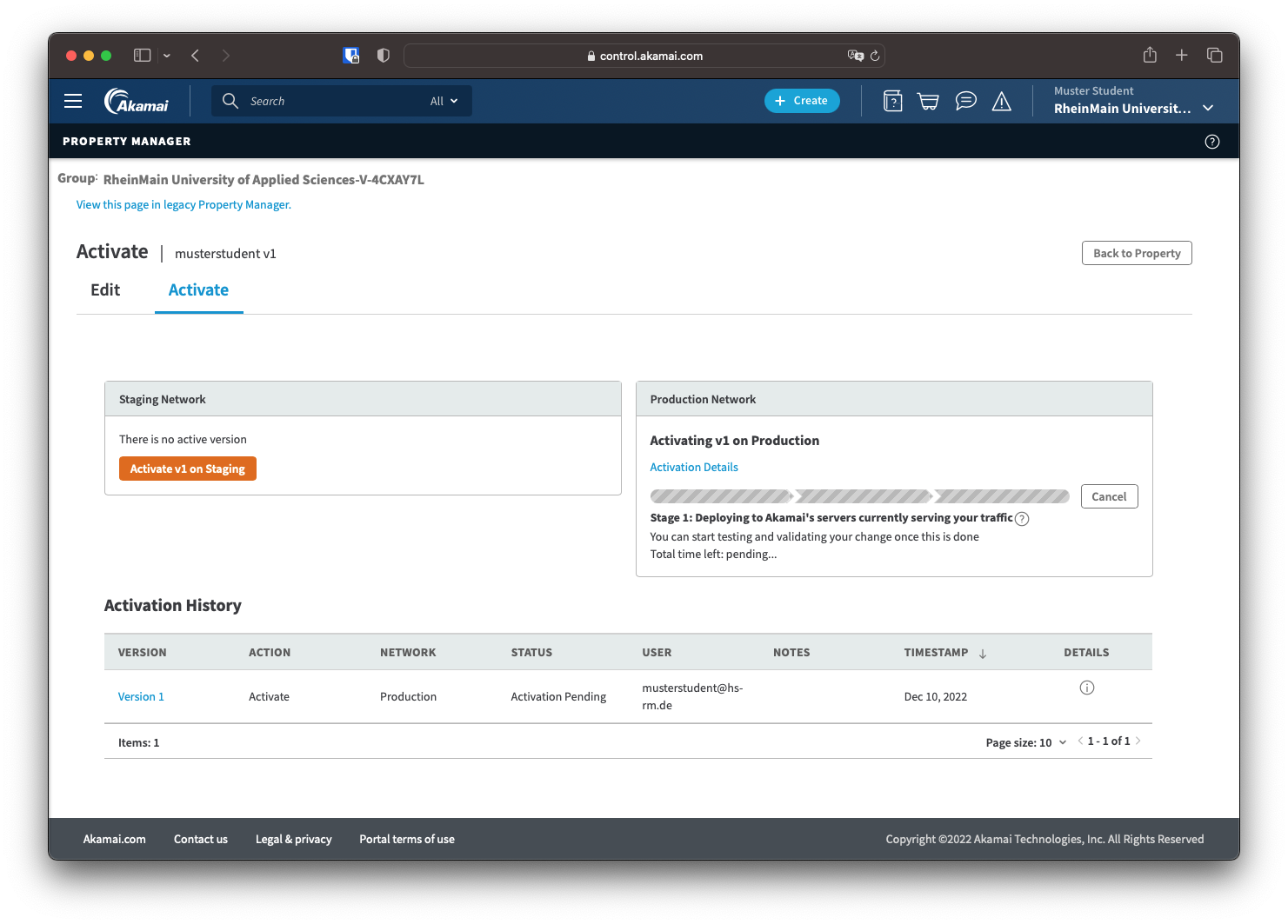Click the search magnifier icon
The height and width of the screenshot is (924, 1288).
230,101
